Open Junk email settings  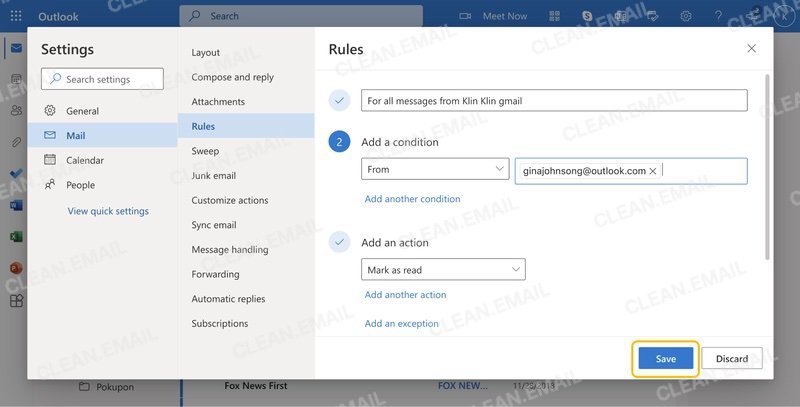[x=246, y=175]
